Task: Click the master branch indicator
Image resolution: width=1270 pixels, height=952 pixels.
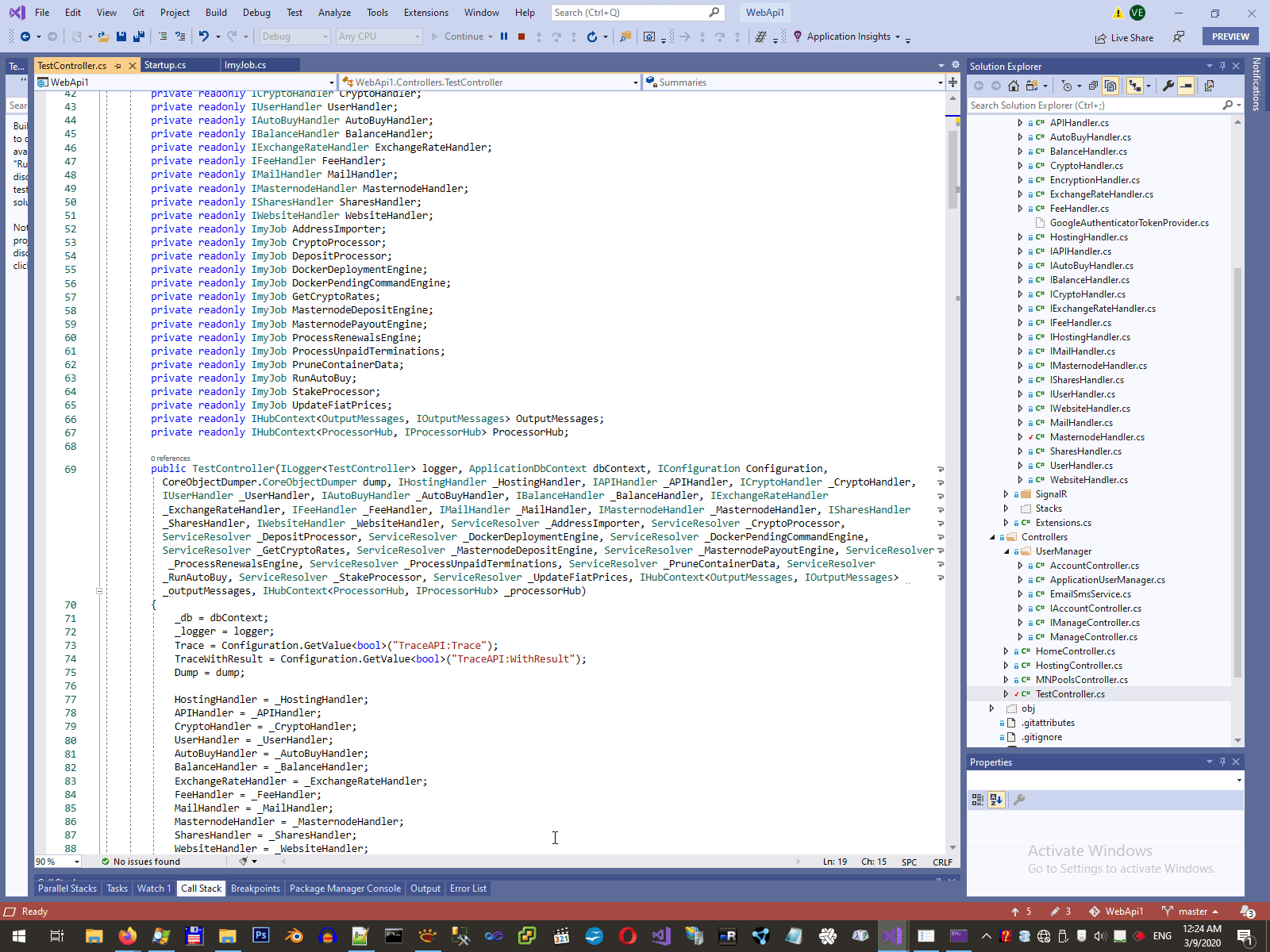Action: click(x=1190, y=912)
